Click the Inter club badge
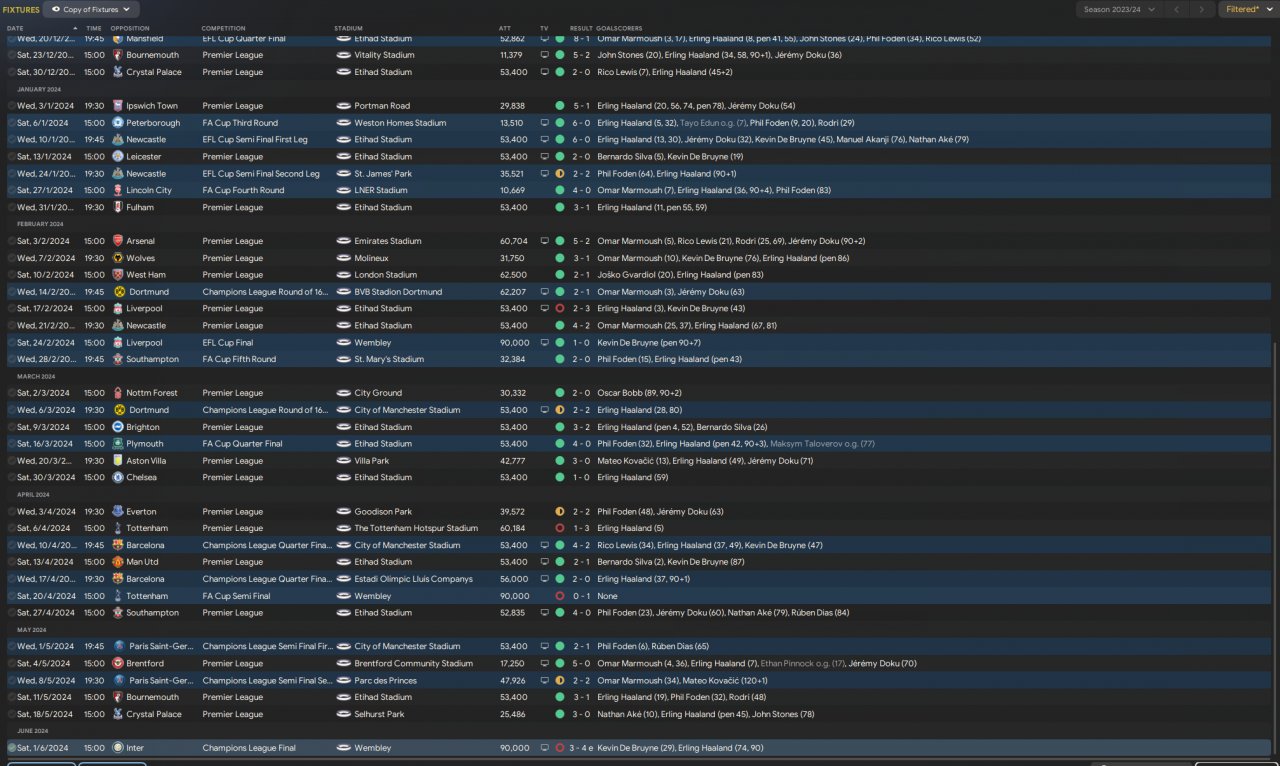This screenshot has width=1280, height=766. coord(117,748)
